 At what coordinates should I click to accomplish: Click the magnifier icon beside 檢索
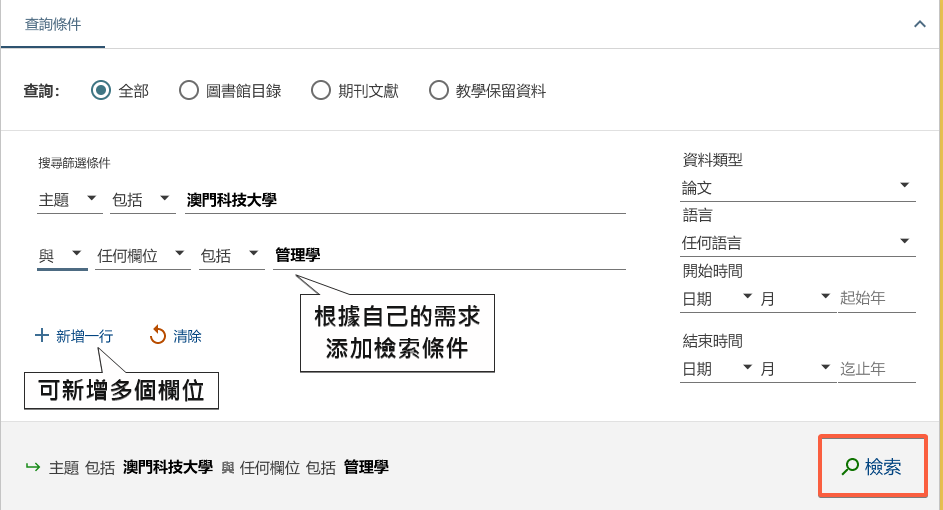coord(850,466)
